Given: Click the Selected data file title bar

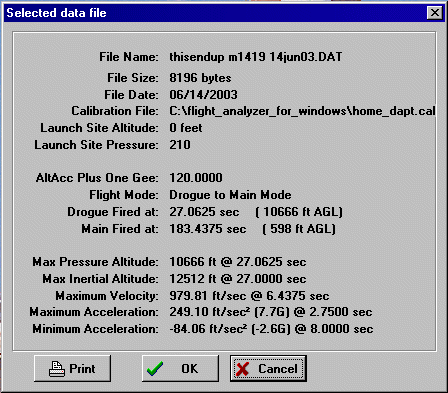Looking at the screenshot, I should point(213,13).
